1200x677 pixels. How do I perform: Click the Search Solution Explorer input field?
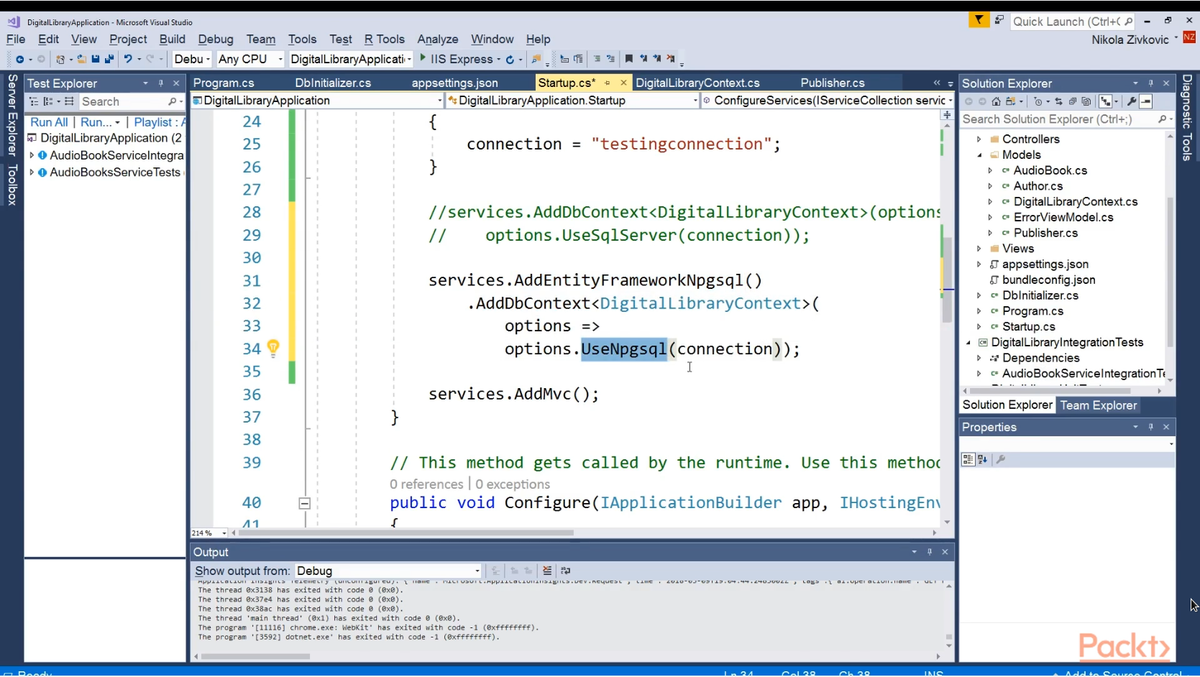click(1065, 119)
